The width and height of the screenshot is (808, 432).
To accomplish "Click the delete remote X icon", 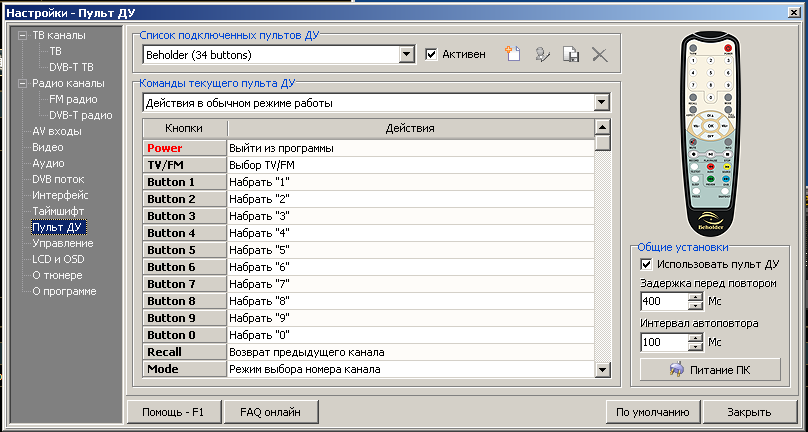I will point(599,54).
